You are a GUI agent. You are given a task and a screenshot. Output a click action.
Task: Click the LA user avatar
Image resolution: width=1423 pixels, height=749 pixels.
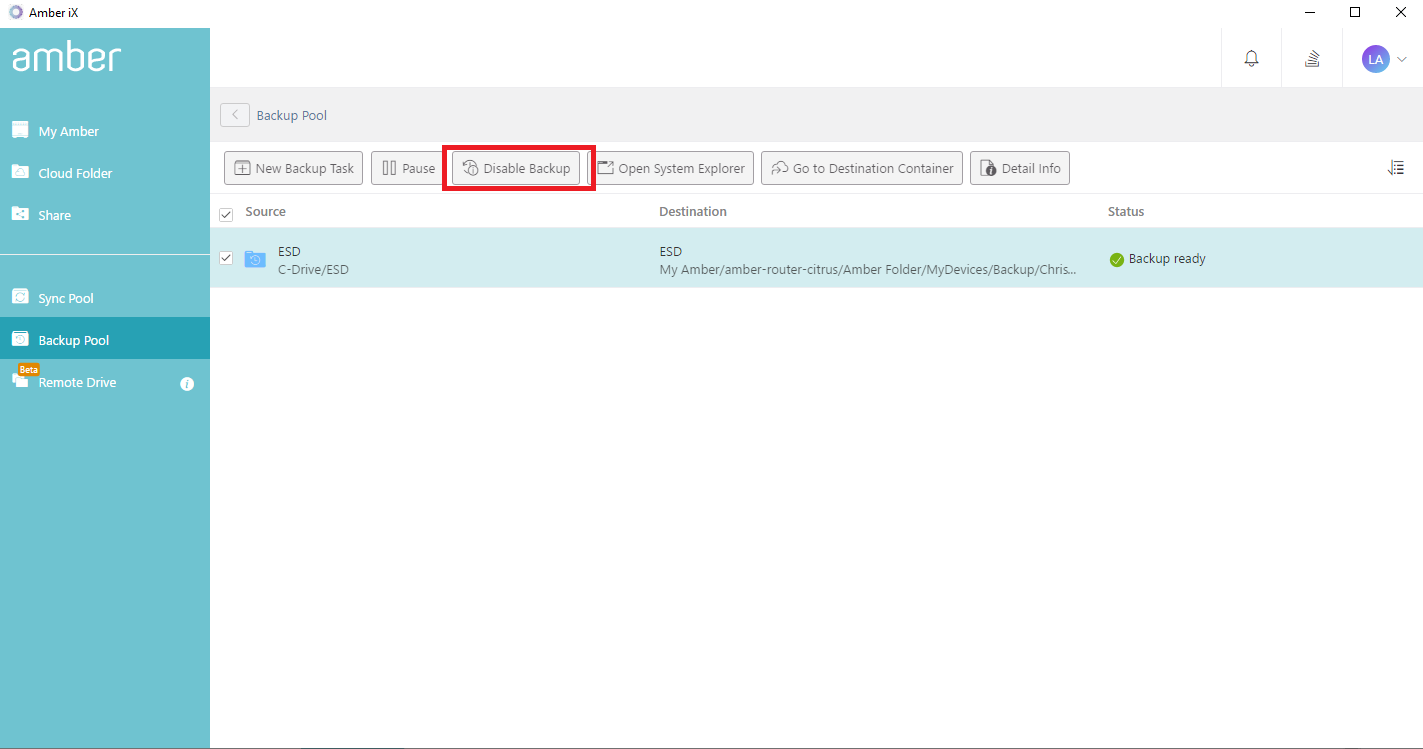(x=1376, y=59)
